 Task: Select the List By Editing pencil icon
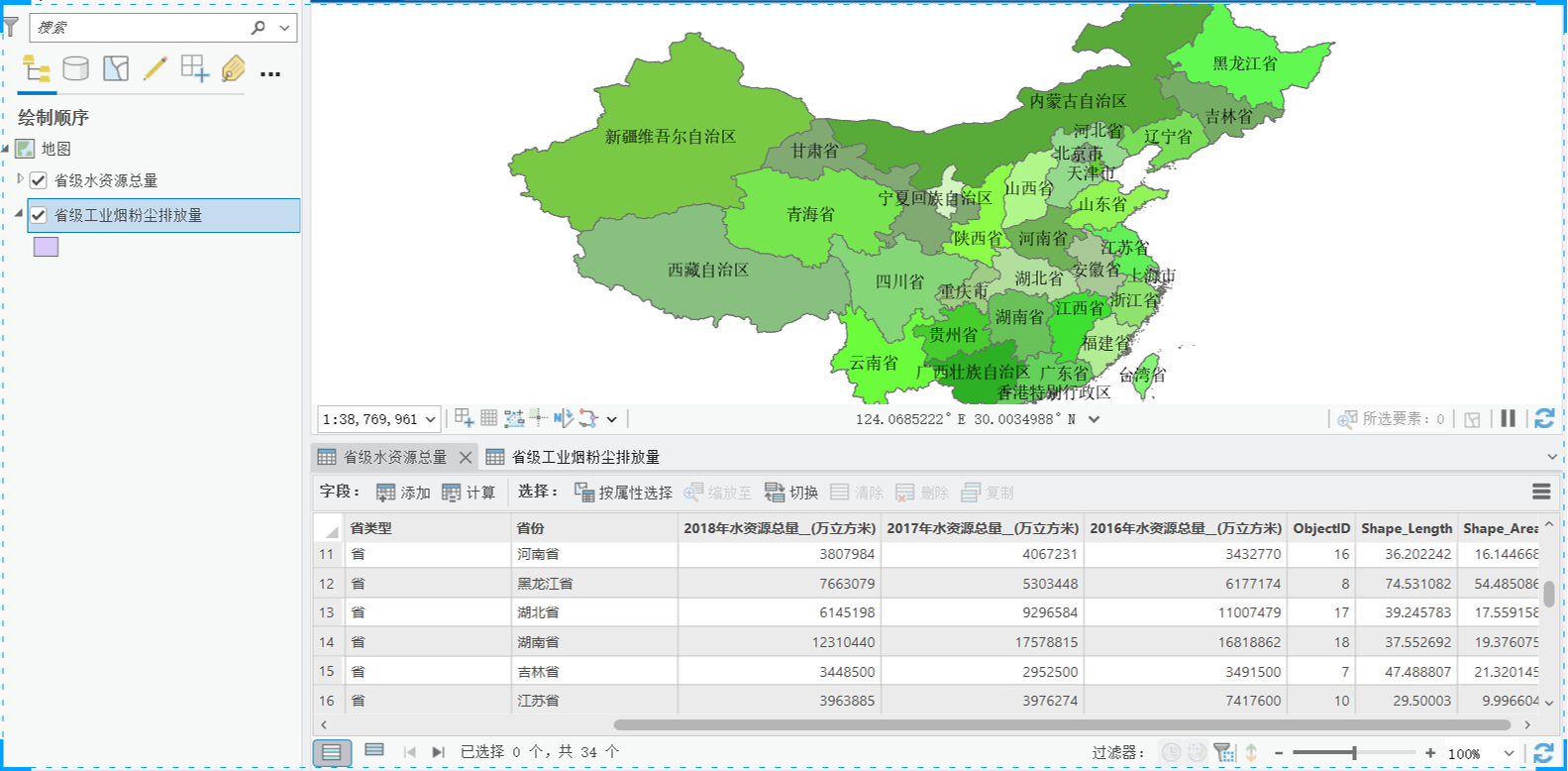click(x=155, y=68)
